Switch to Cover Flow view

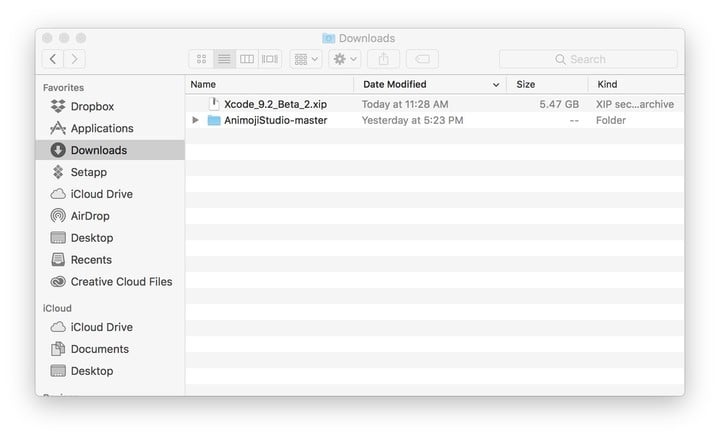[270, 59]
